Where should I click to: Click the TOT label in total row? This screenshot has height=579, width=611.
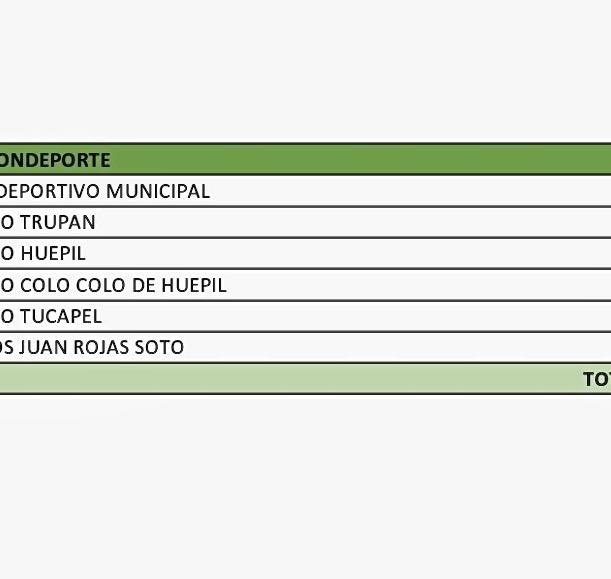596,379
